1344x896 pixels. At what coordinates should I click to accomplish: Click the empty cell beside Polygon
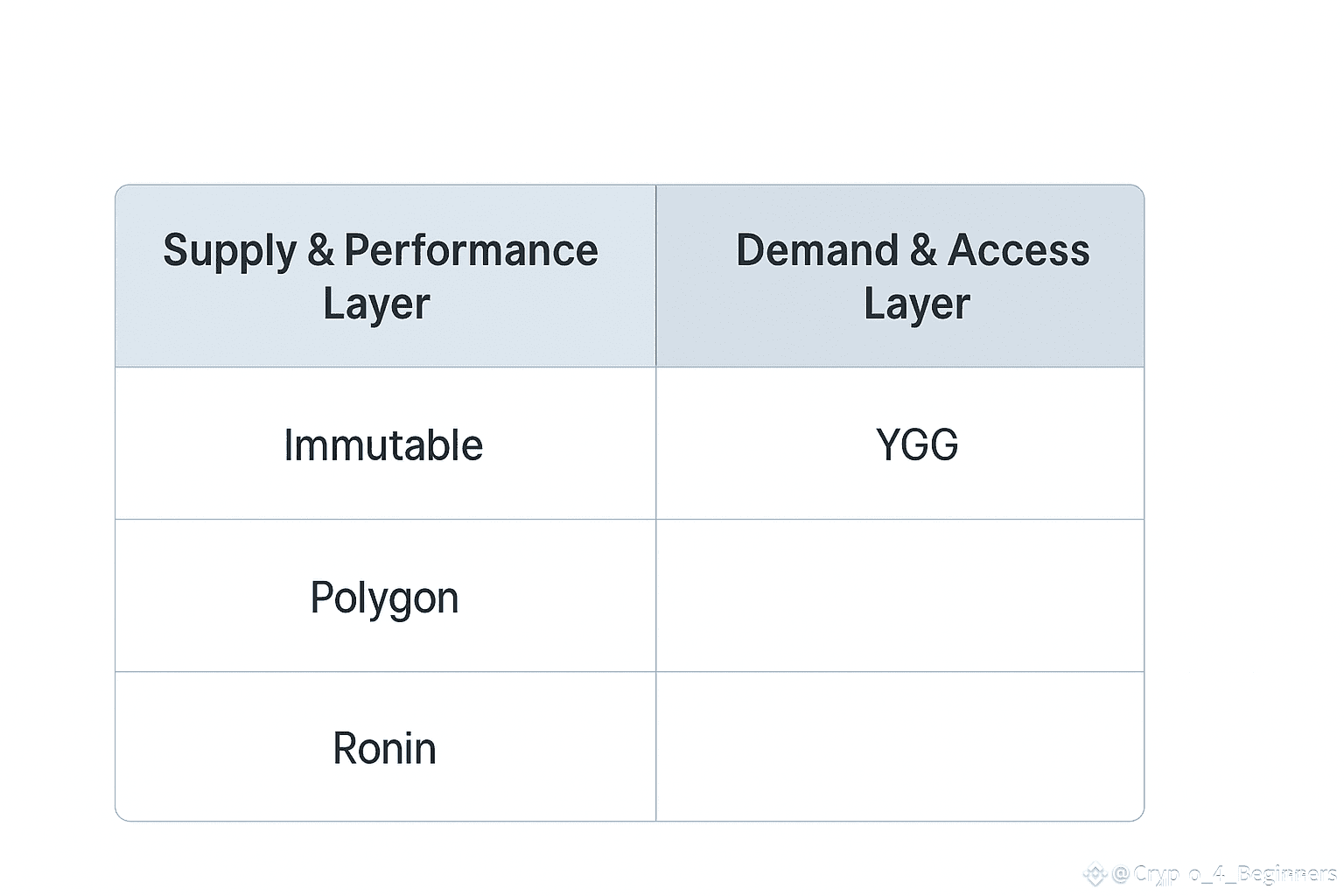point(899,596)
